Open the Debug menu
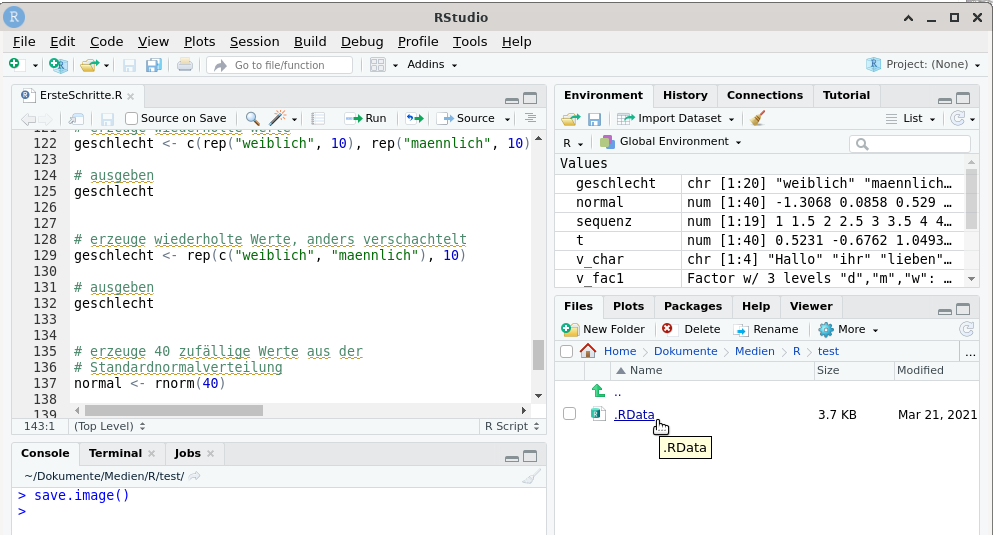This screenshot has width=993, height=535. (362, 42)
